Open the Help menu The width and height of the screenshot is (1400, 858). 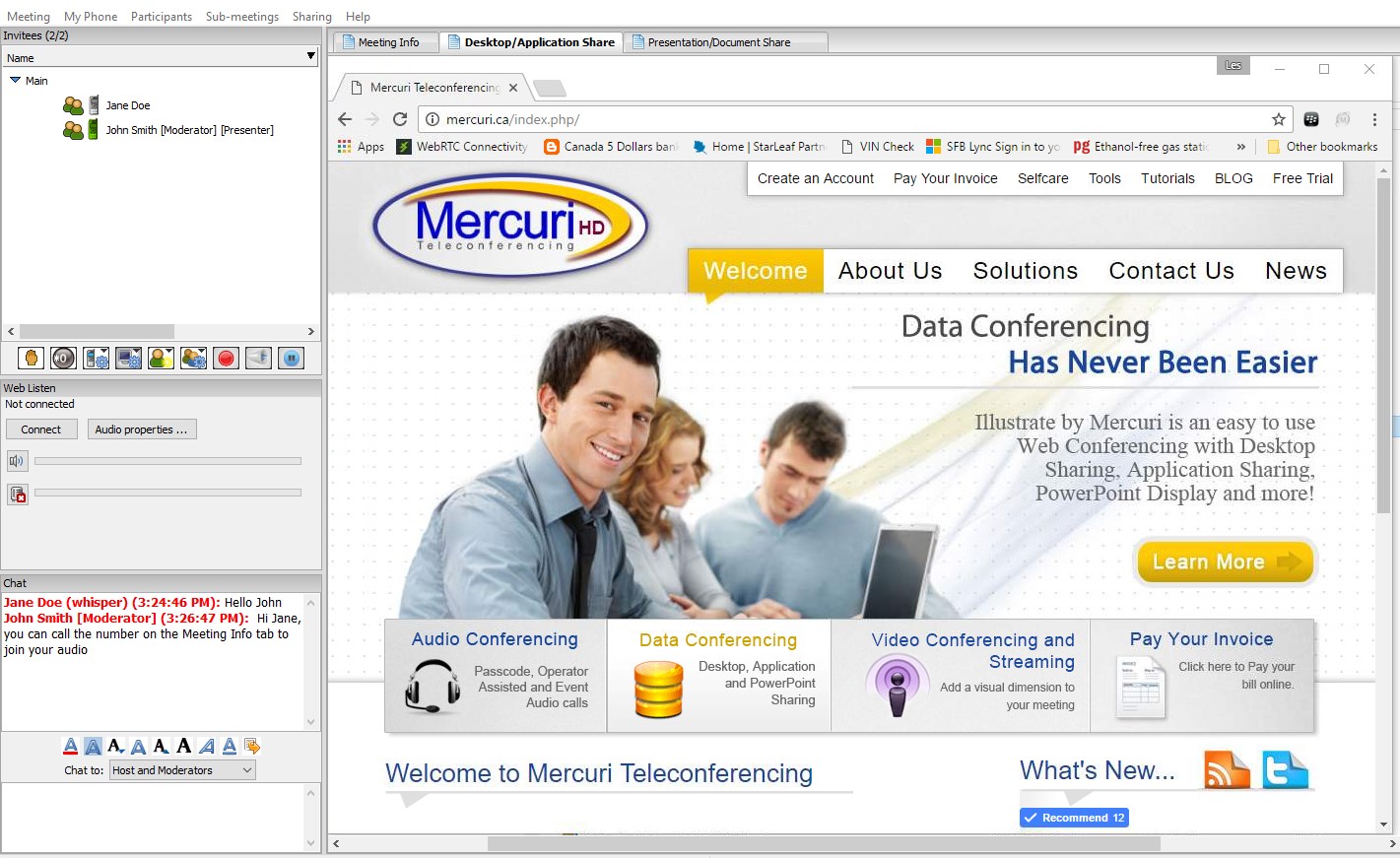(359, 17)
